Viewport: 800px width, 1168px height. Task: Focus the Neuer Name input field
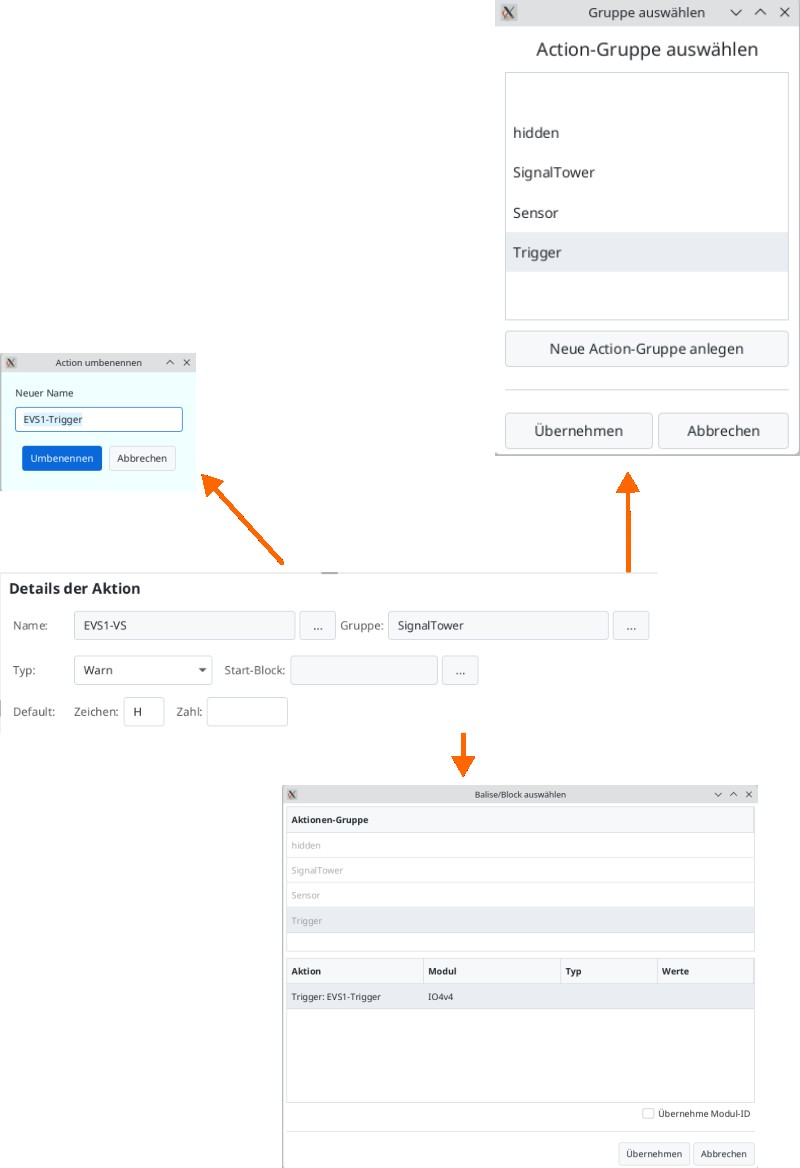pyautogui.click(x=99, y=419)
